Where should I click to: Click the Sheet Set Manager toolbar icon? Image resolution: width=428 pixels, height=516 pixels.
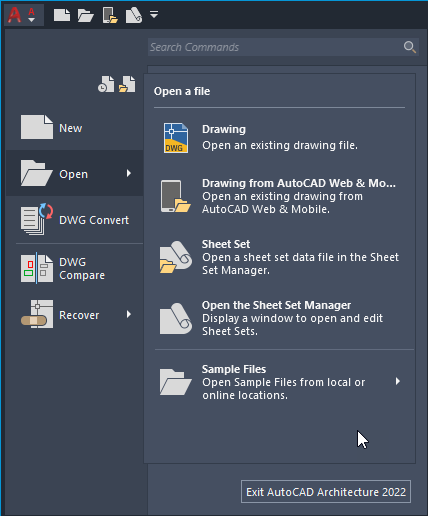[x=134, y=15]
